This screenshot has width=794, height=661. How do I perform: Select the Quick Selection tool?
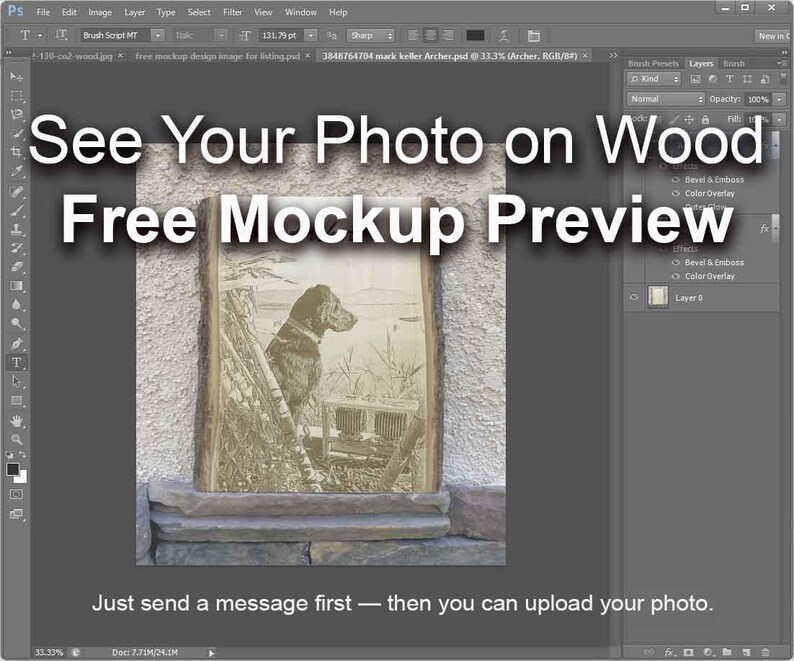tap(16, 133)
